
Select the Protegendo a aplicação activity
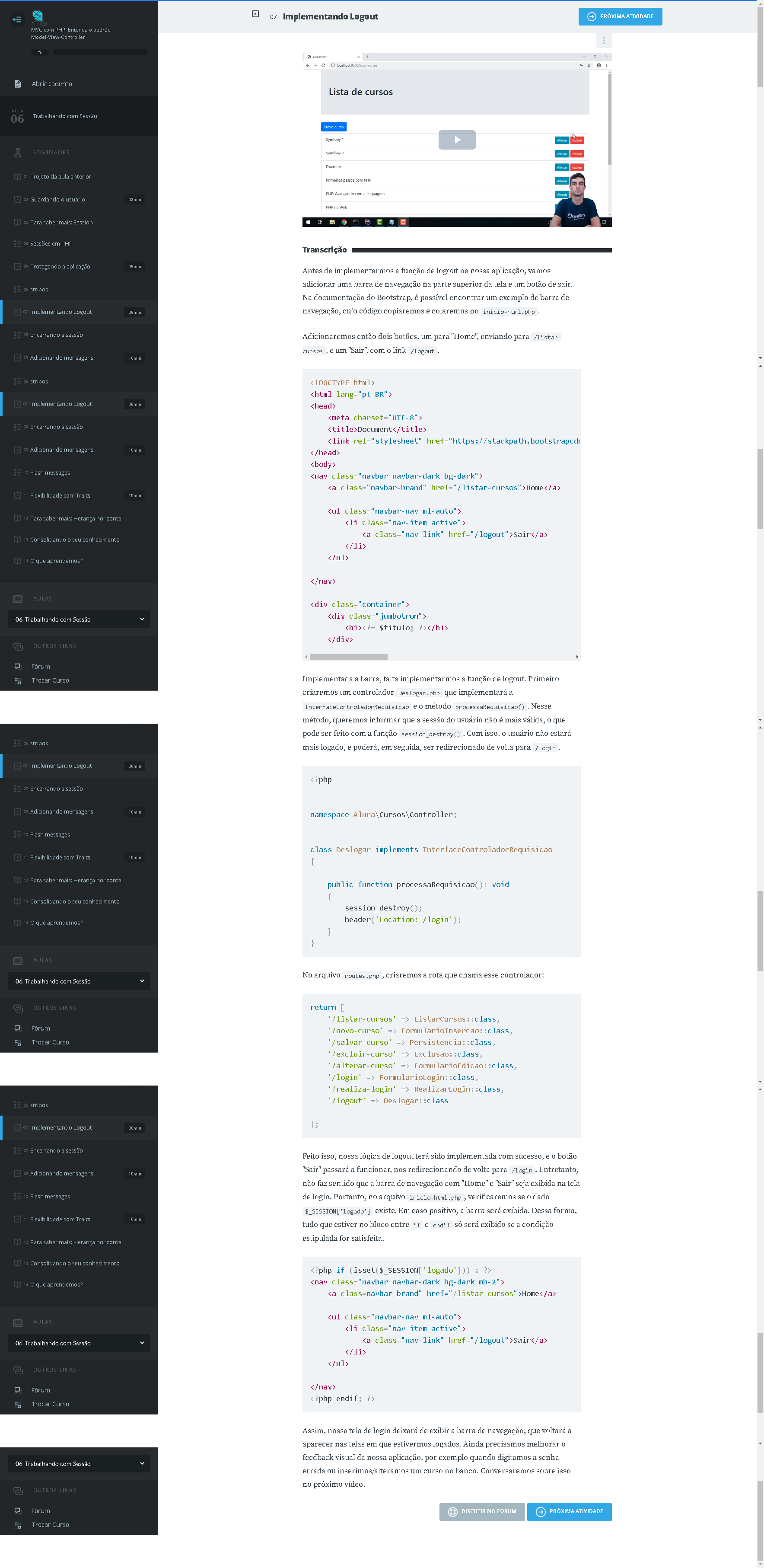pyautogui.click(x=60, y=267)
